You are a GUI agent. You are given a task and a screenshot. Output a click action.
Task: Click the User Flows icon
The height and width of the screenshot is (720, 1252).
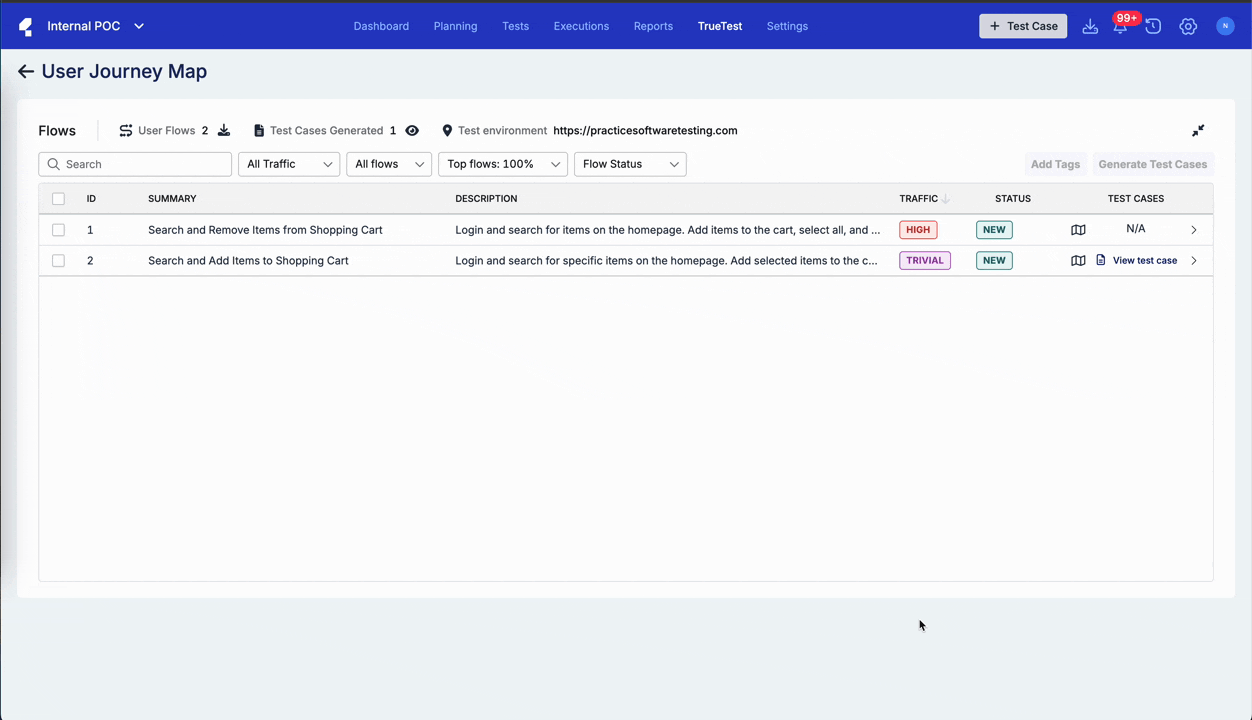126,130
